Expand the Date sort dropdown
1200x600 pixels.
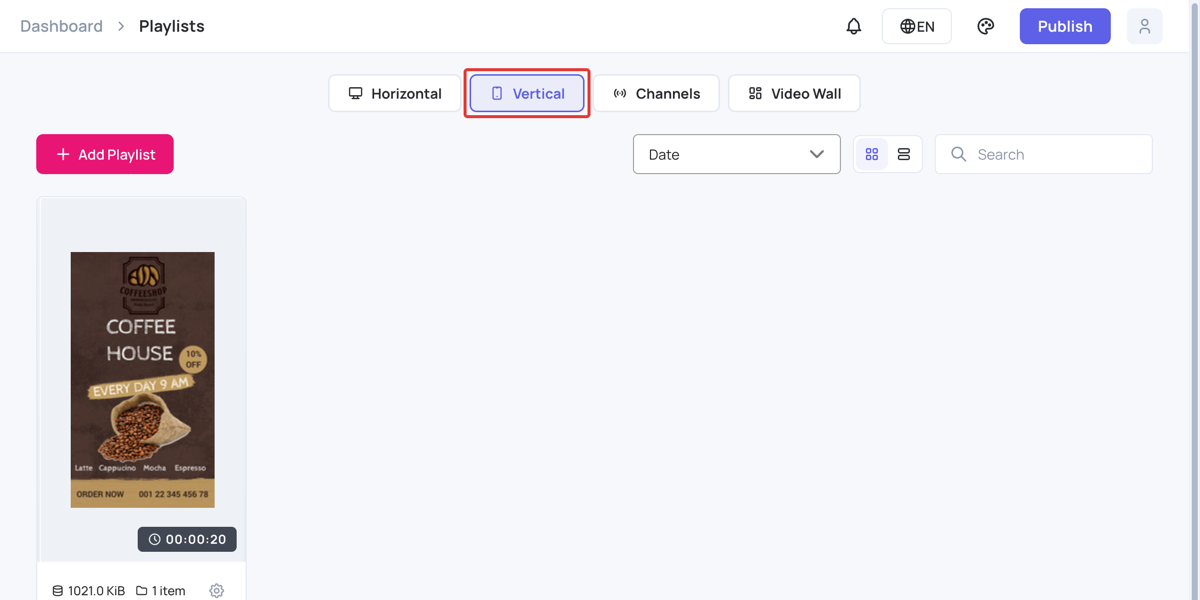(x=737, y=154)
